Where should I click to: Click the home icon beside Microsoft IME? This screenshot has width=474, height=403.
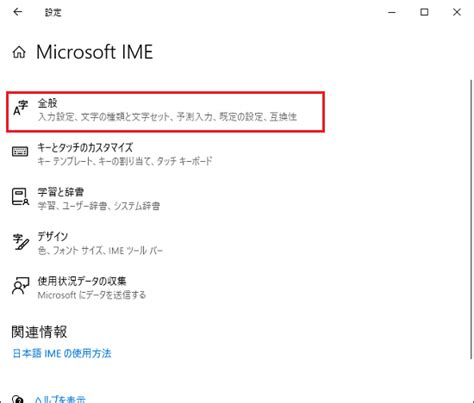pos(19,52)
